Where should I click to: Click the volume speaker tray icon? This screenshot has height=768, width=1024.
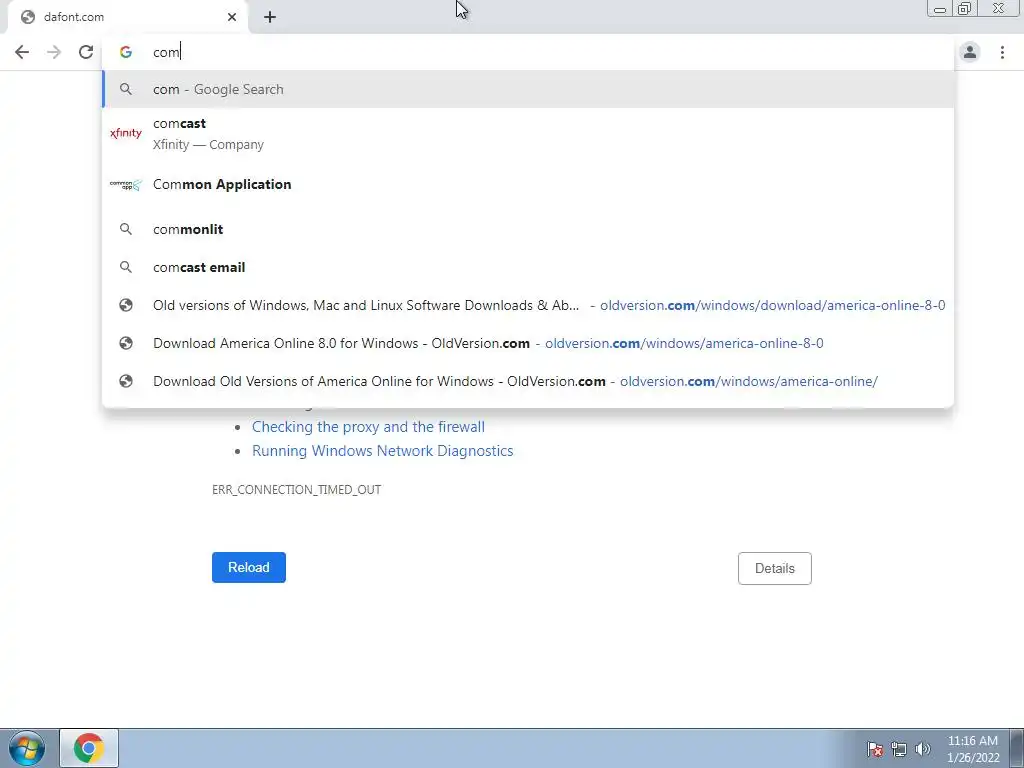click(923, 749)
